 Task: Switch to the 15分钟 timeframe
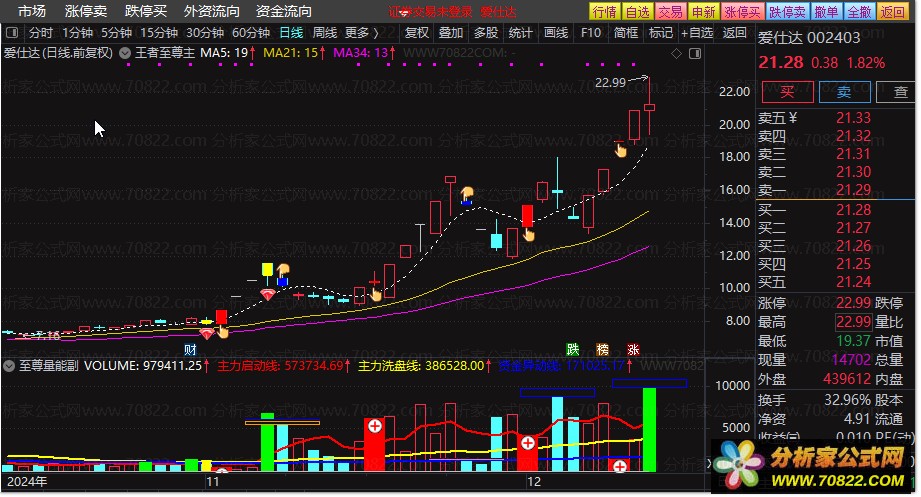point(159,33)
